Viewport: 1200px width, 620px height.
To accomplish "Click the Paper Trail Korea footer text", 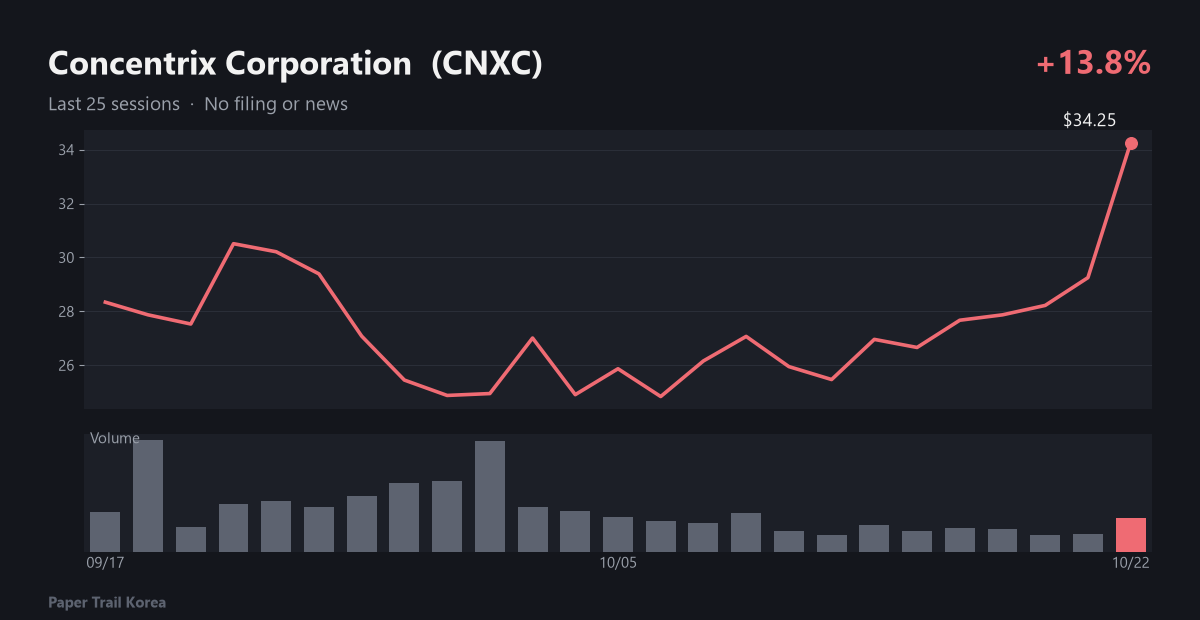I will tap(107, 603).
